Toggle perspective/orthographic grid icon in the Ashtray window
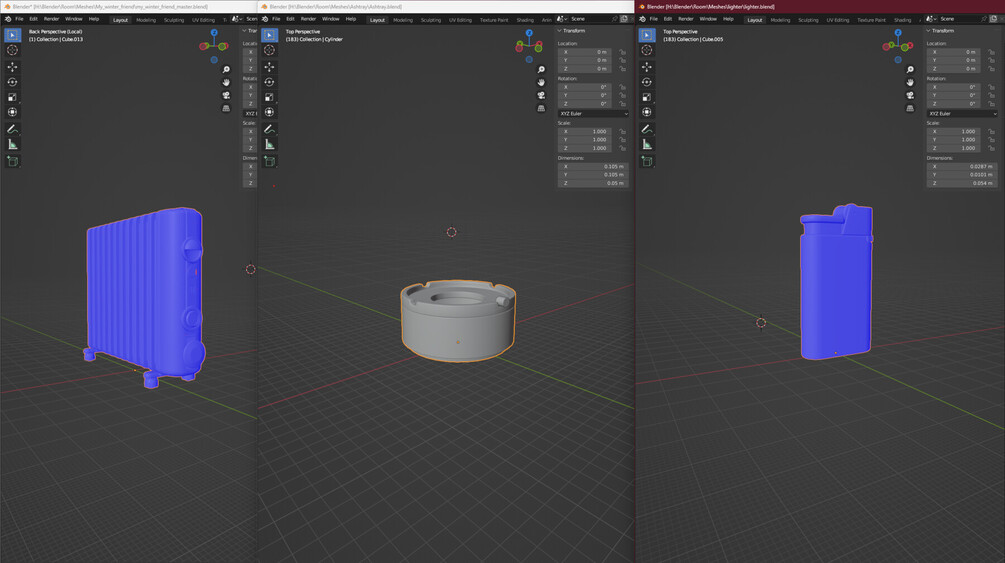Image resolution: width=1005 pixels, height=563 pixels. click(541, 108)
